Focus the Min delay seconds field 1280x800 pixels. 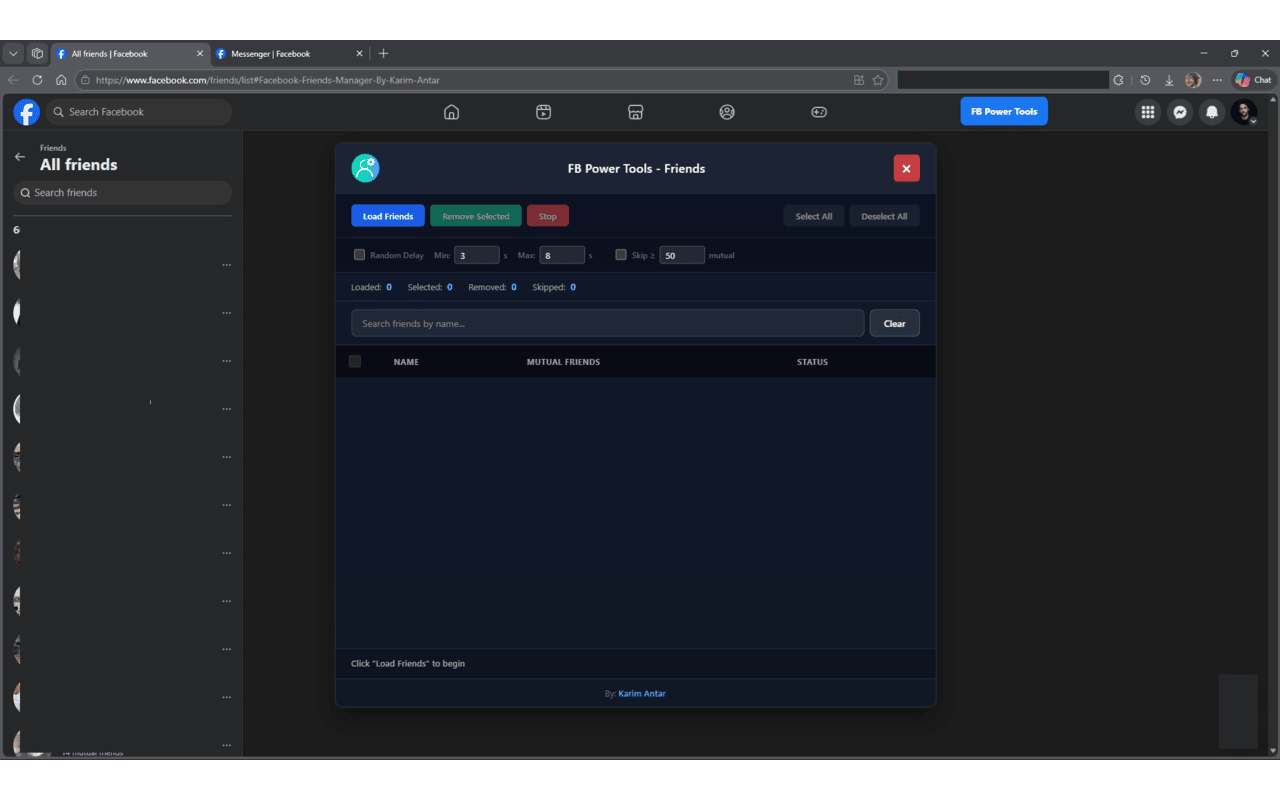[477, 255]
